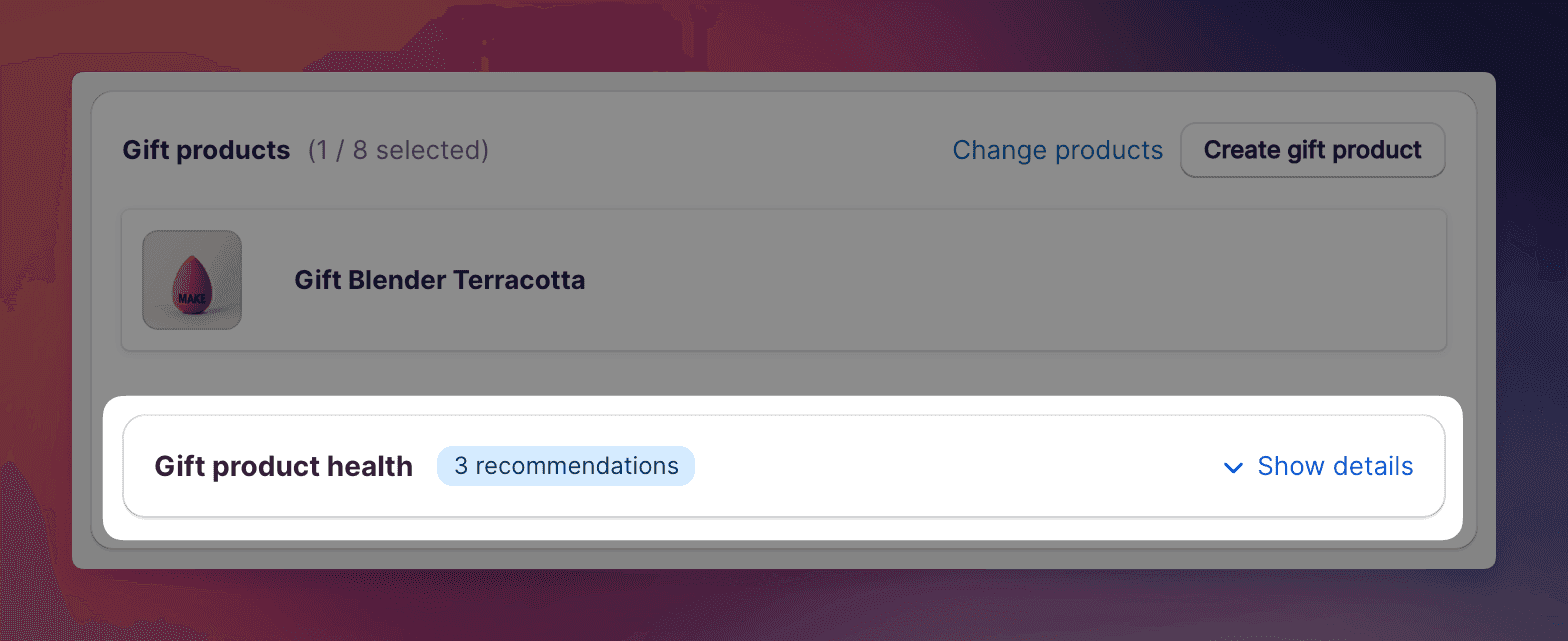Select the Gift Blender Terracotta product name
The image size is (1568, 641).
[x=439, y=280]
